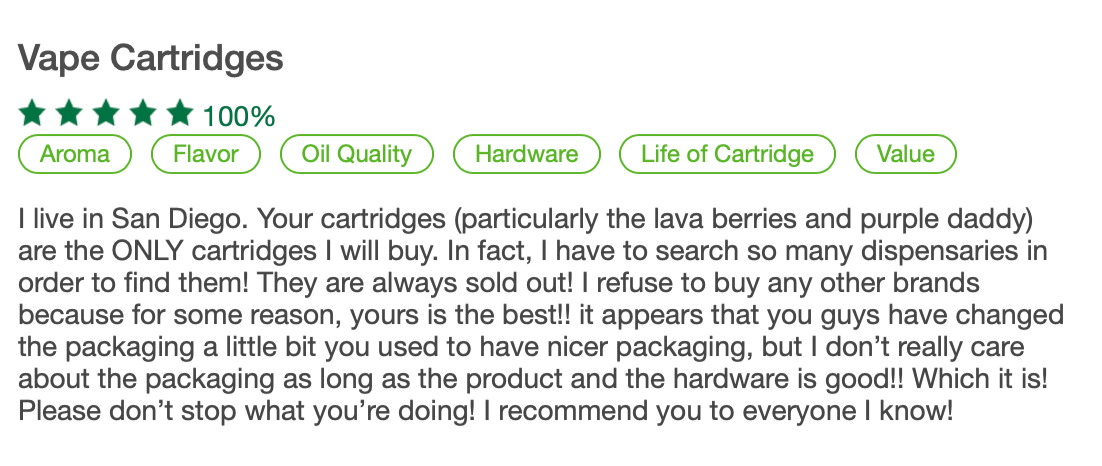Select the second rating star
The height and width of the screenshot is (466, 1102).
pos(68,112)
